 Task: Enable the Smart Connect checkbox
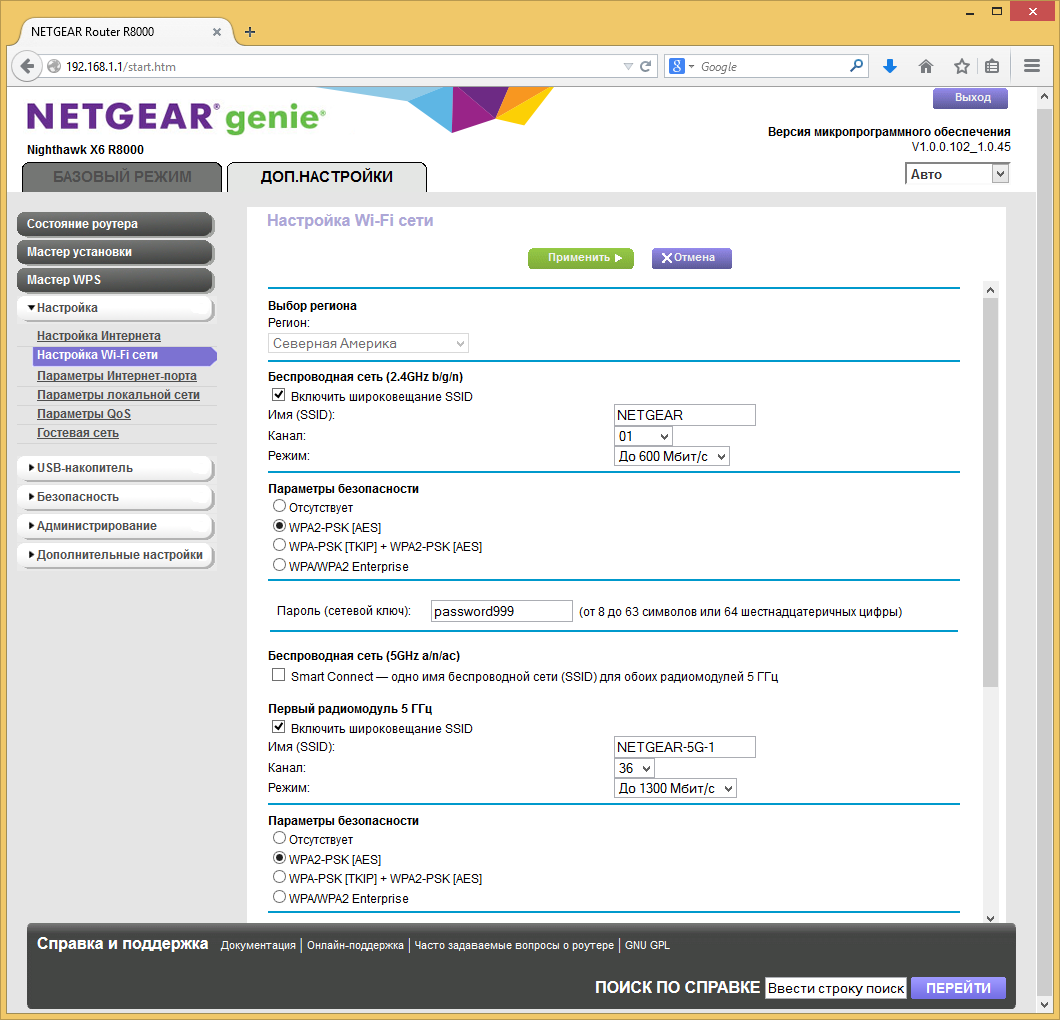pyautogui.click(x=278, y=675)
